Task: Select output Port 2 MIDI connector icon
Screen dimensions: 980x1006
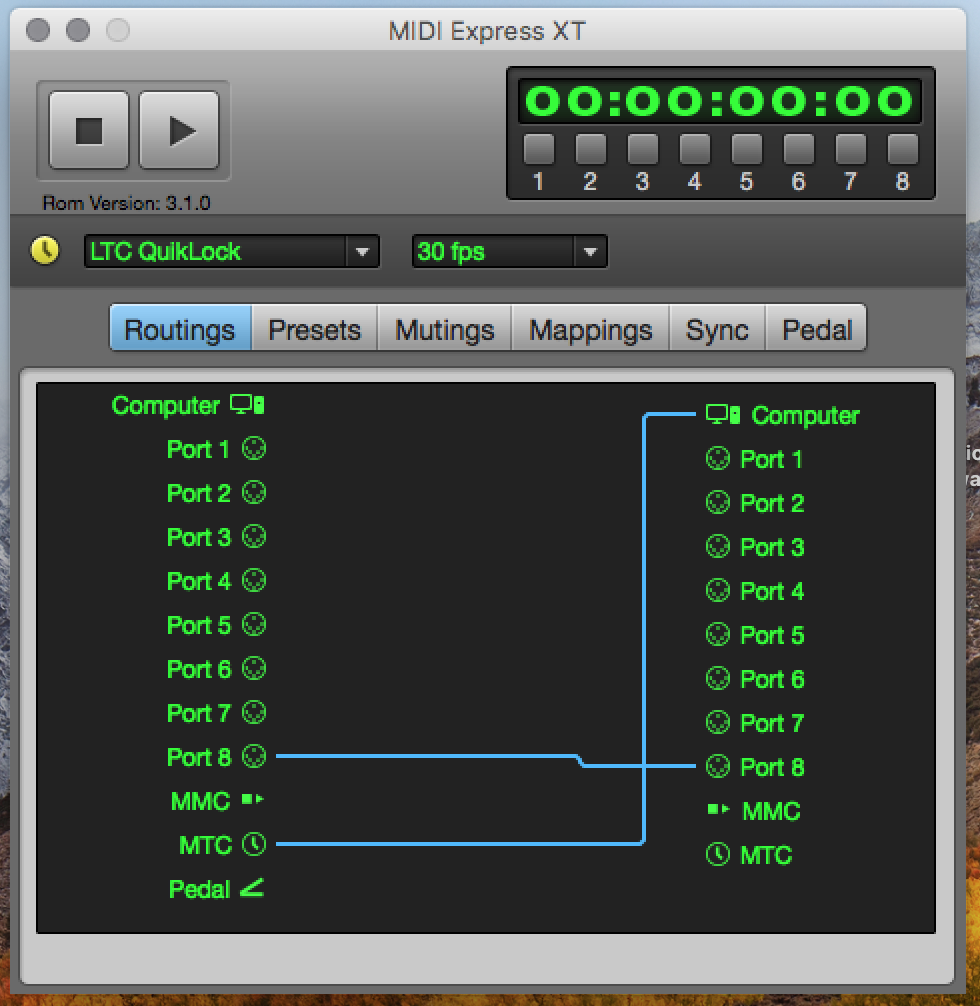Action: coord(718,503)
